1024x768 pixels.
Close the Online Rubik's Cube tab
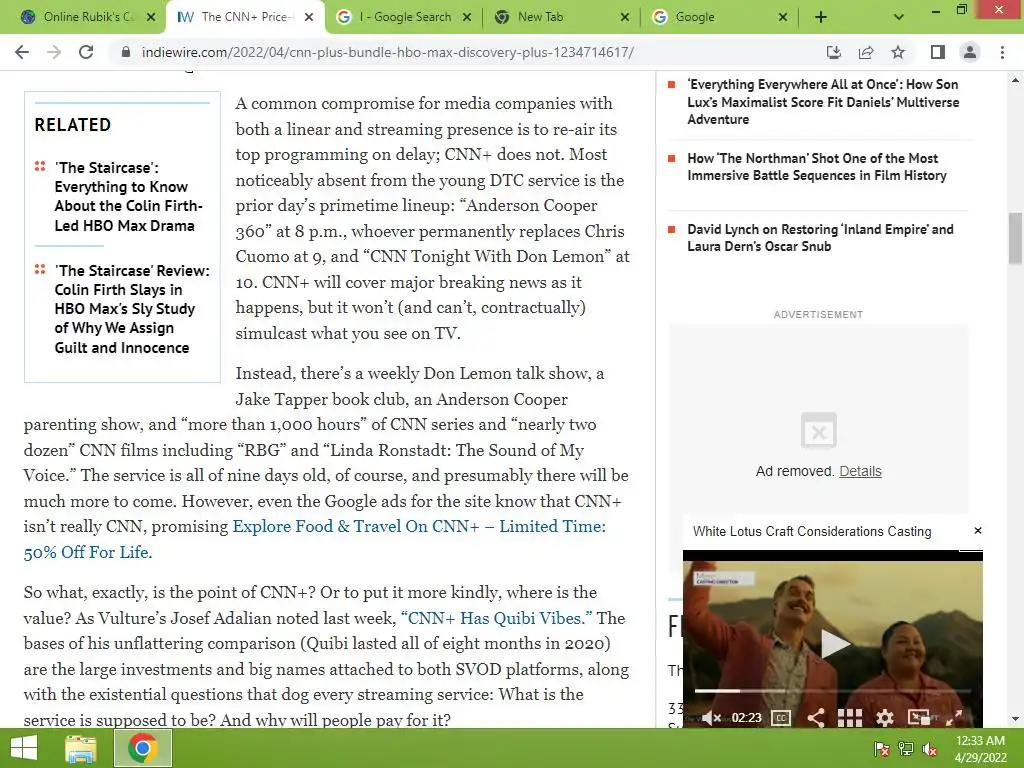click(x=151, y=17)
